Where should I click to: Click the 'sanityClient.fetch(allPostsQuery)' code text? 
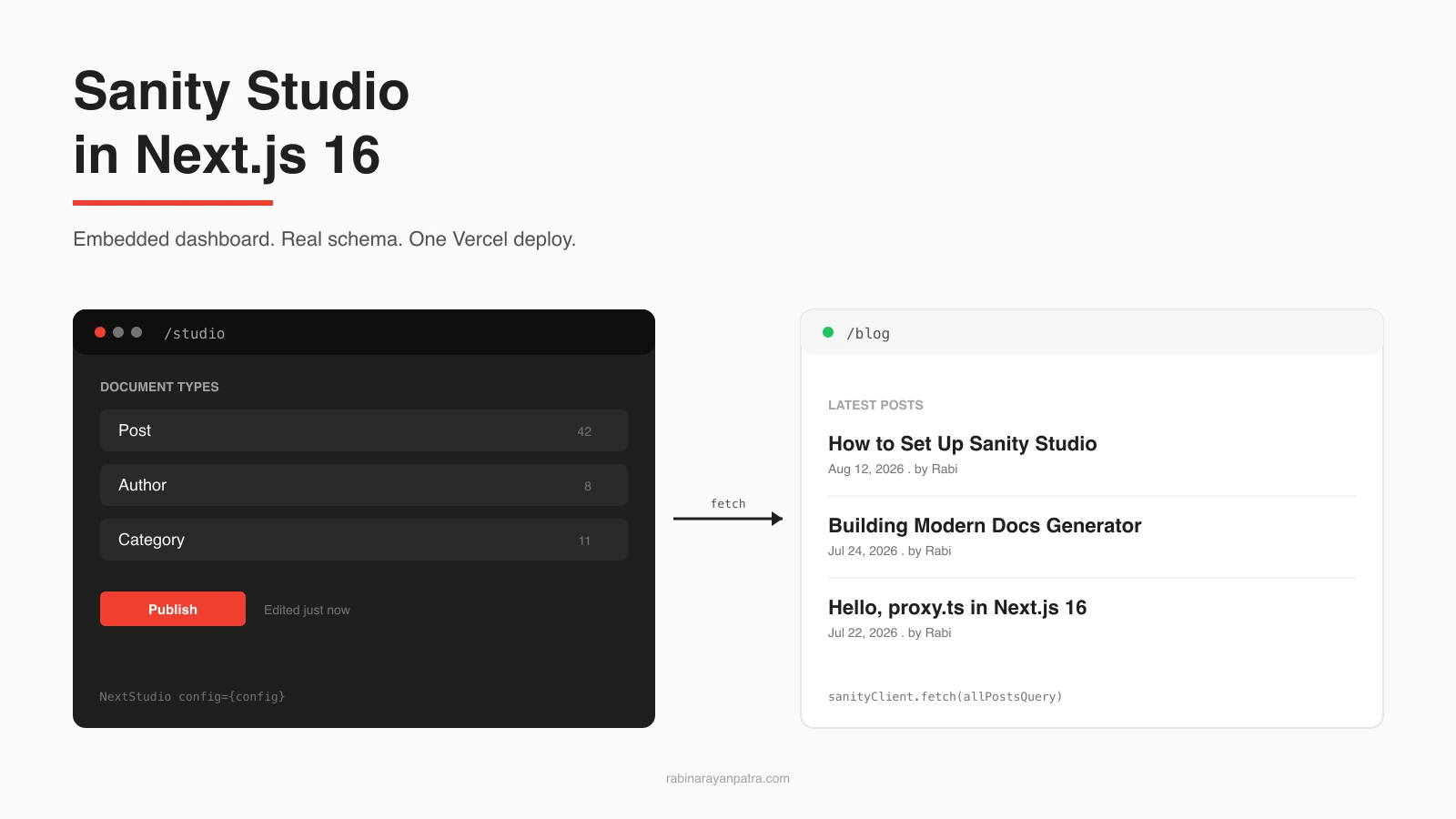(945, 696)
